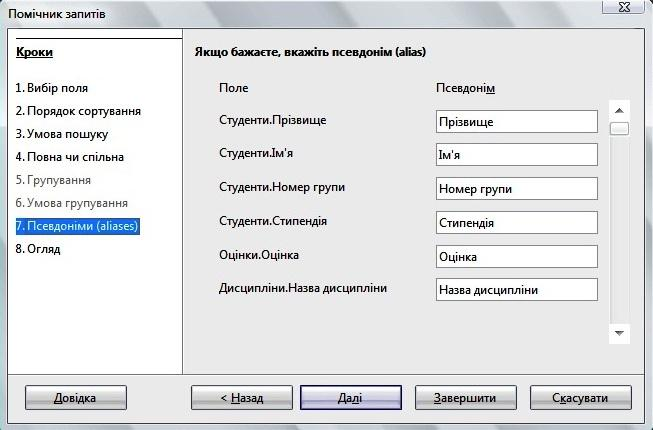Edit the Назва дисципліни alias field
653x430 pixels.
point(517,289)
